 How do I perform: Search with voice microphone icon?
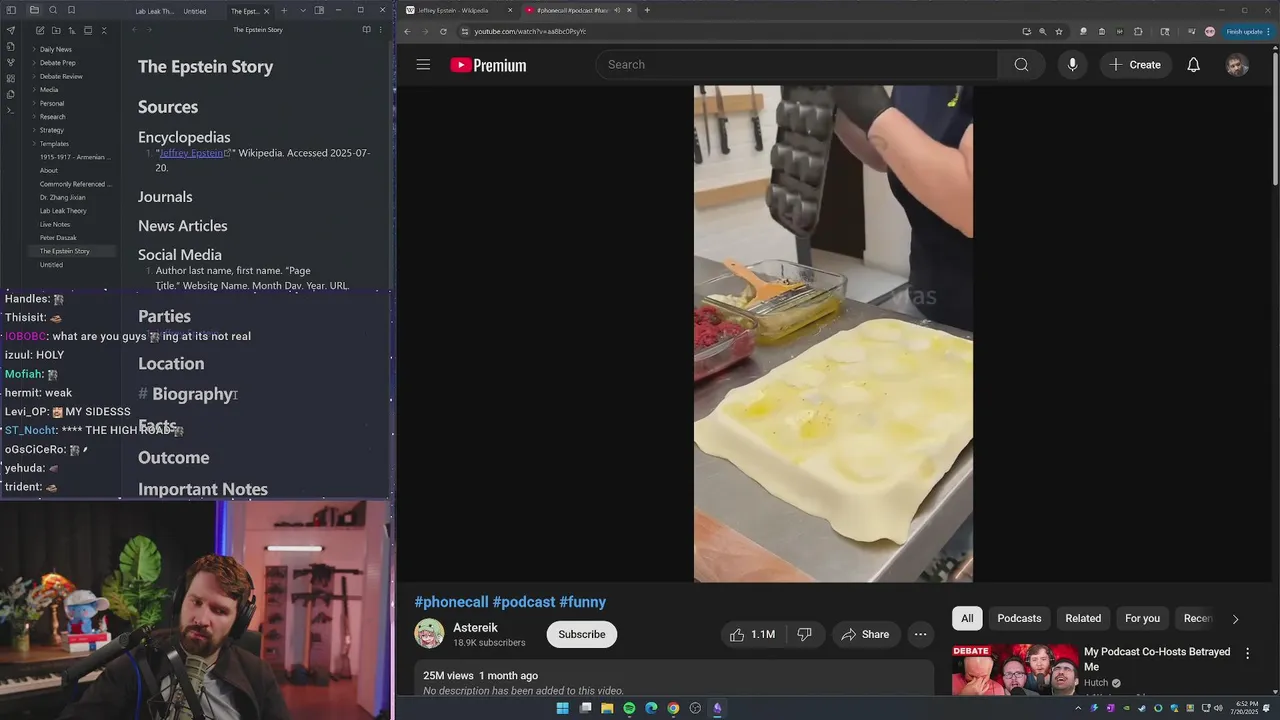point(1072,65)
